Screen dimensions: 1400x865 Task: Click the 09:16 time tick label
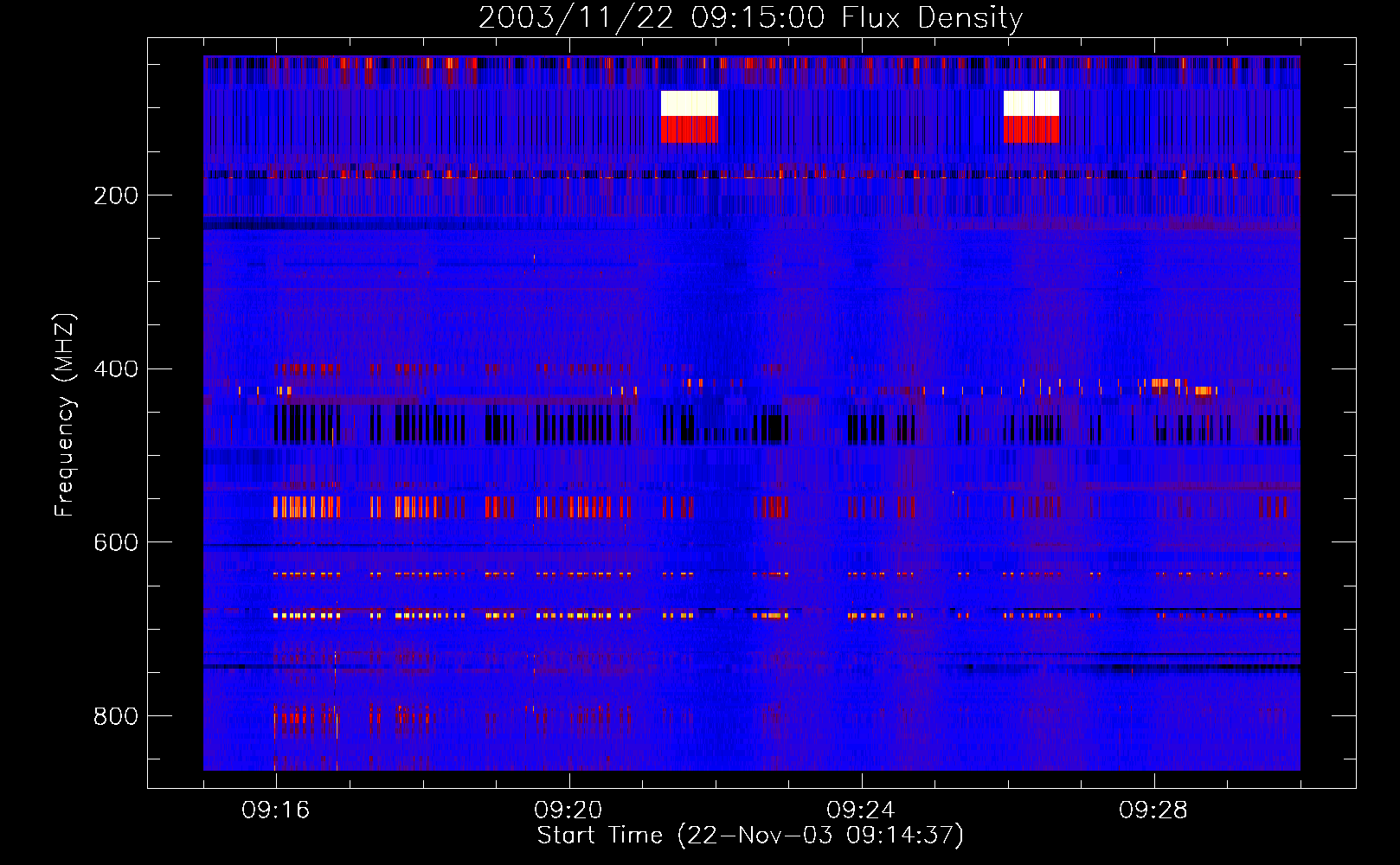(x=276, y=811)
